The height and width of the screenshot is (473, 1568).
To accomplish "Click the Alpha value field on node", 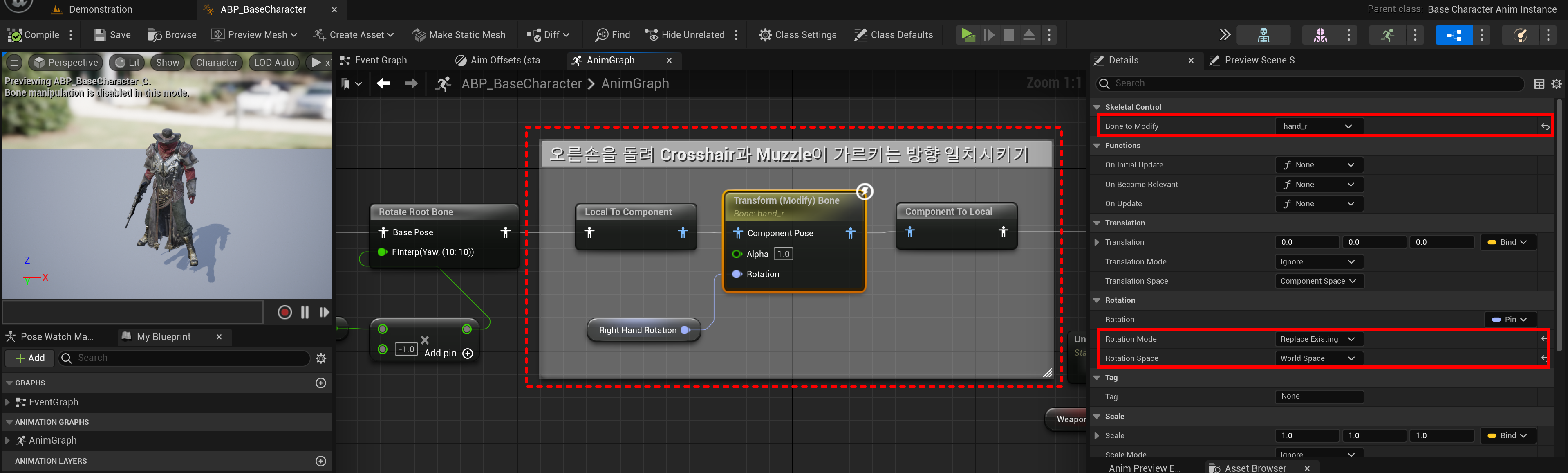I will coord(783,254).
